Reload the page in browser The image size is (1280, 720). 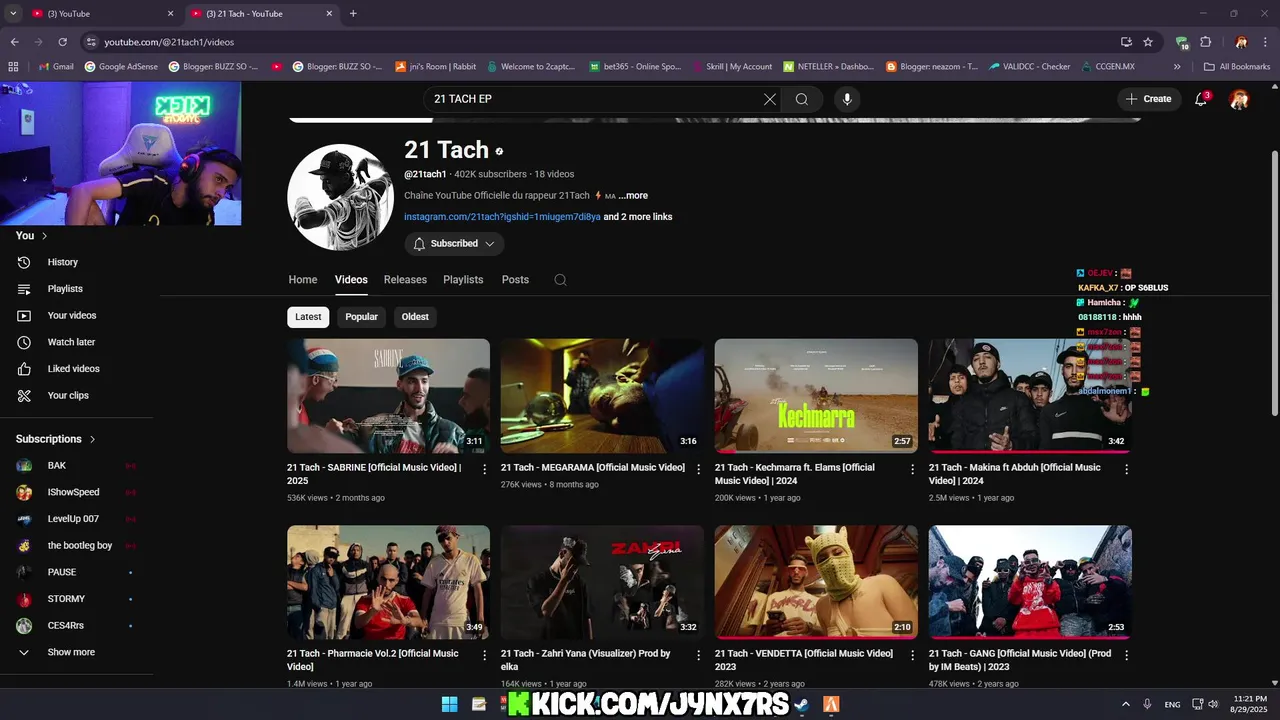pos(62,42)
